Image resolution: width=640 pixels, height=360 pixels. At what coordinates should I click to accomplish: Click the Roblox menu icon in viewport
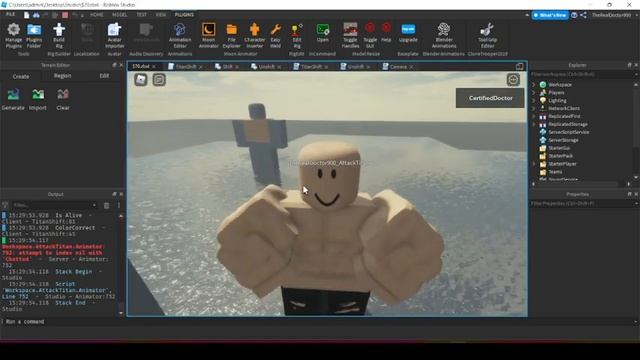(x=141, y=80)
